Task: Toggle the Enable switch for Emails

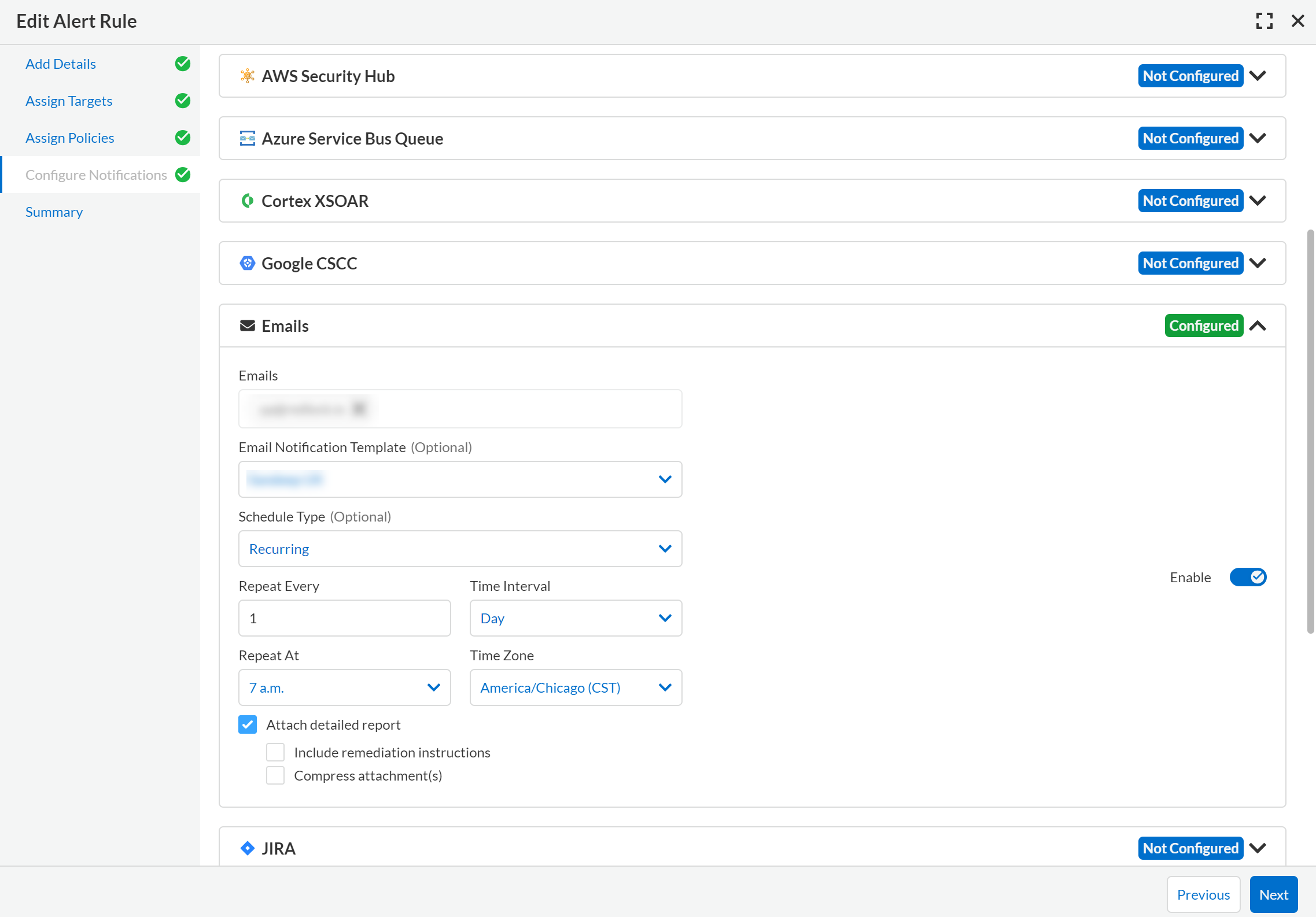Action: (x=1248, y=577)
